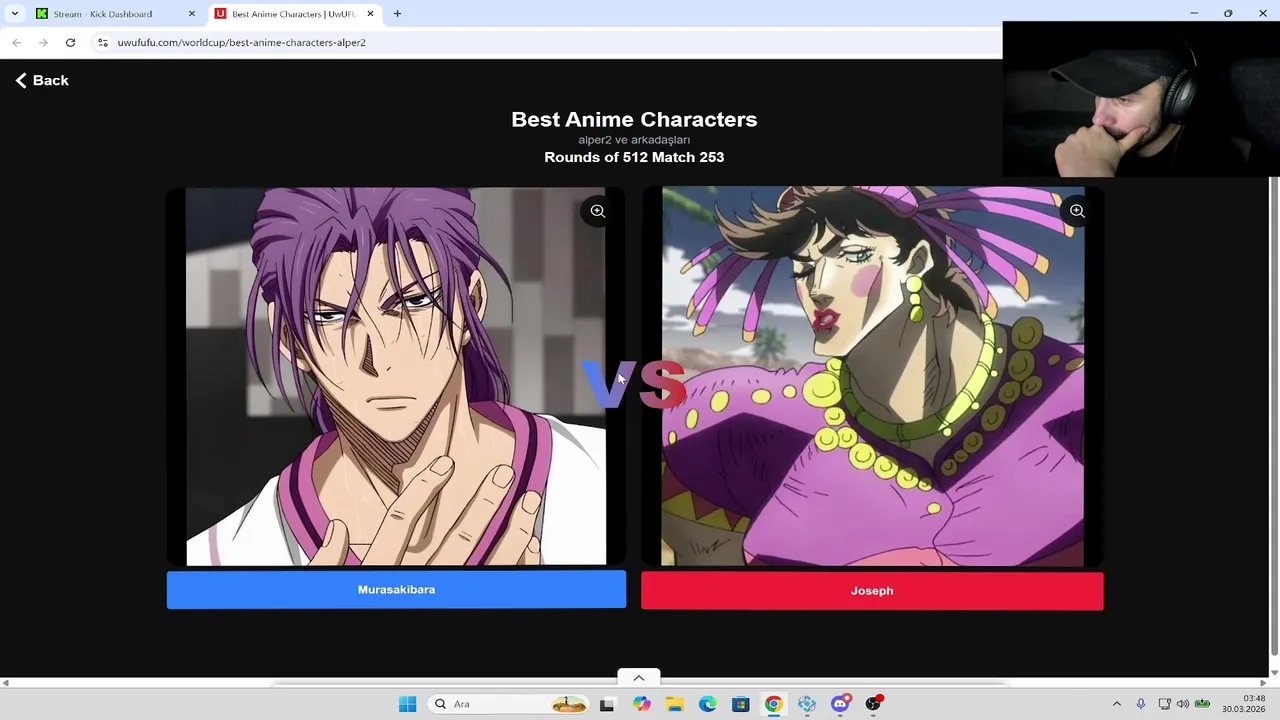Image resolution: width=1280 pixels, height=720 pixels.
Task: Open OBS Studio from the taskbar
Action: (x=873, y=704)
